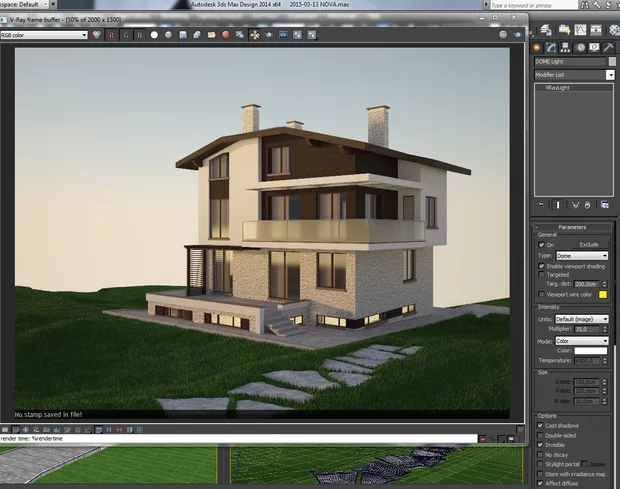Click the Exclude button
620x489 pixels.
click(588, 244)
